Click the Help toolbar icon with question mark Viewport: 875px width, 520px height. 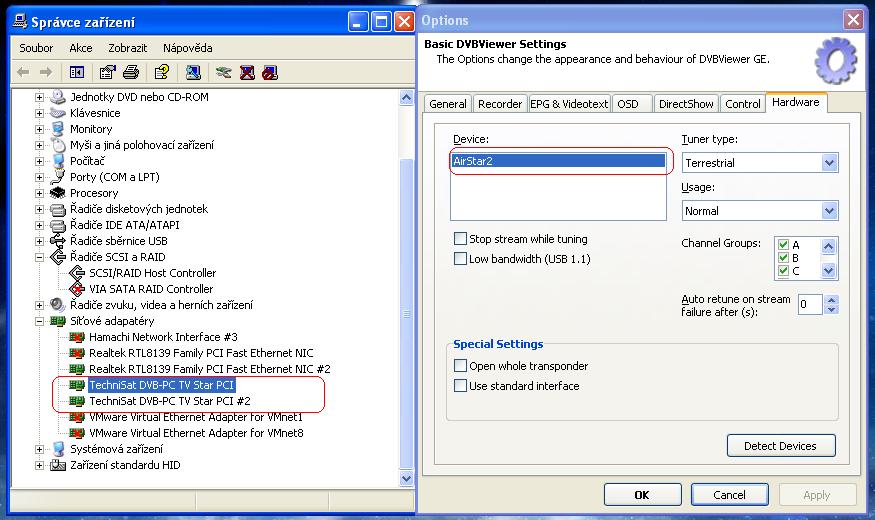162,72
